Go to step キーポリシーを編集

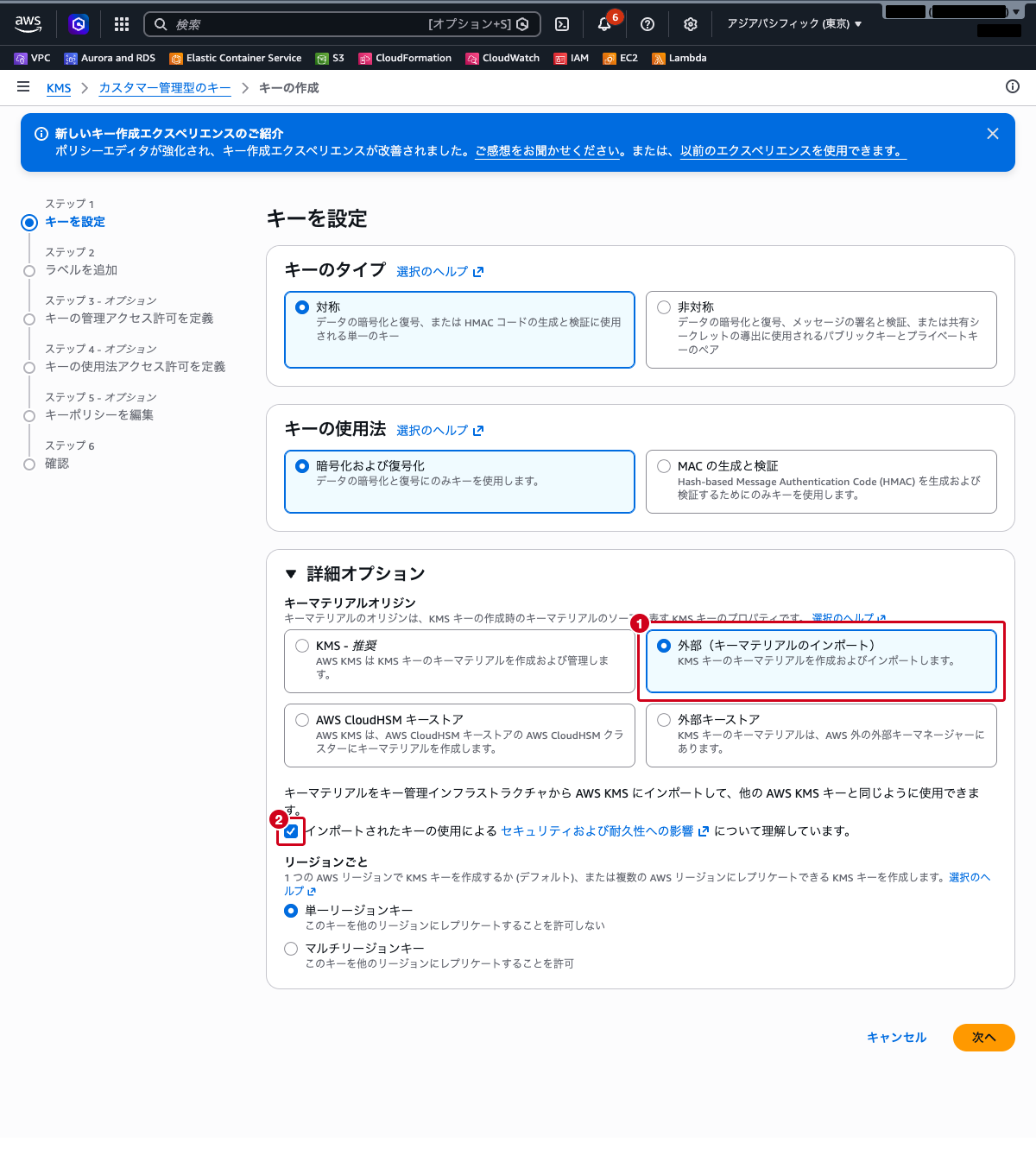point(99,415)
